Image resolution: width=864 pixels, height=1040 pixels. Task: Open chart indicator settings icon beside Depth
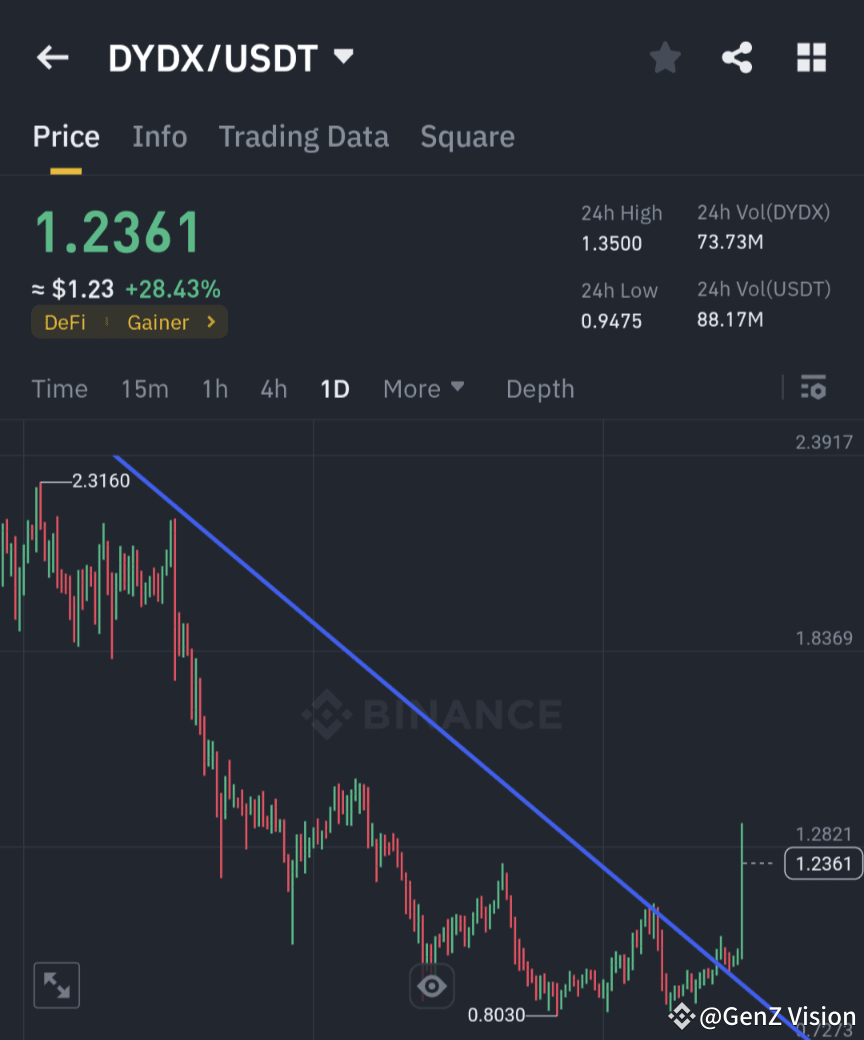814,388
